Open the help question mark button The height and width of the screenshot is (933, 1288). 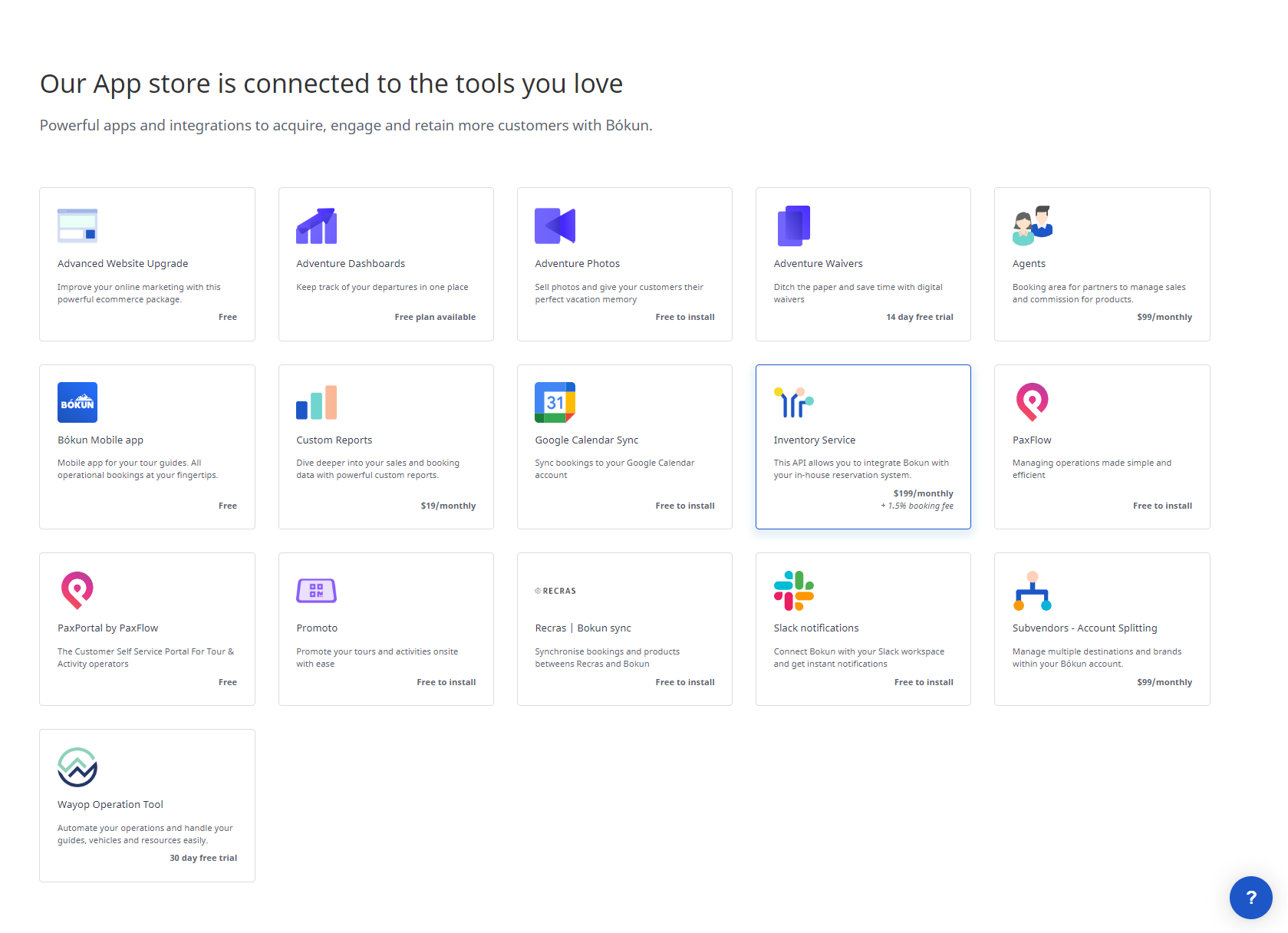(x=1250, y=897)
